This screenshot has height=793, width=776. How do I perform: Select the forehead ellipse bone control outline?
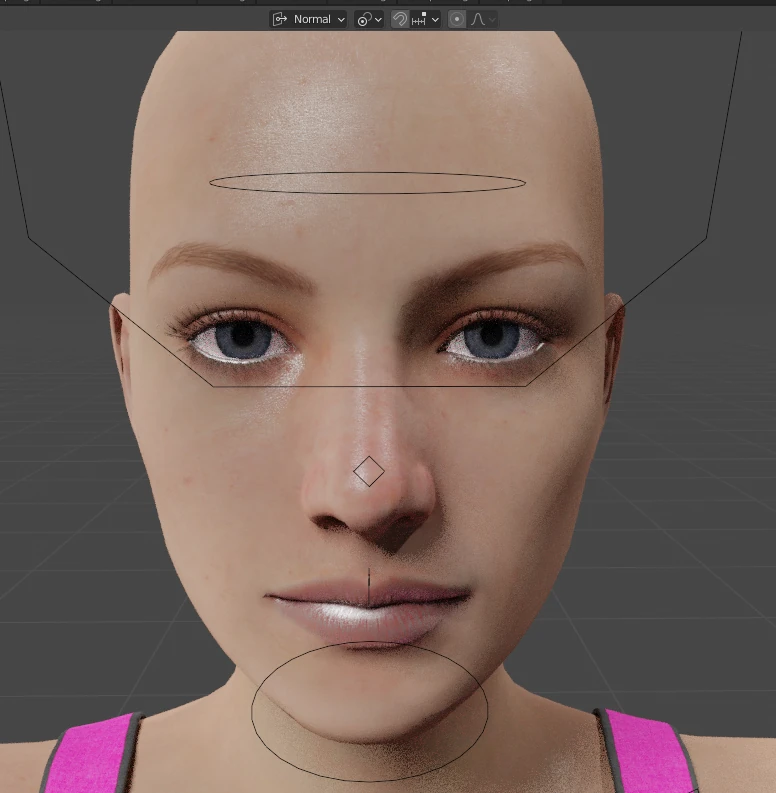pyautogui.click(x=367, y=183)
